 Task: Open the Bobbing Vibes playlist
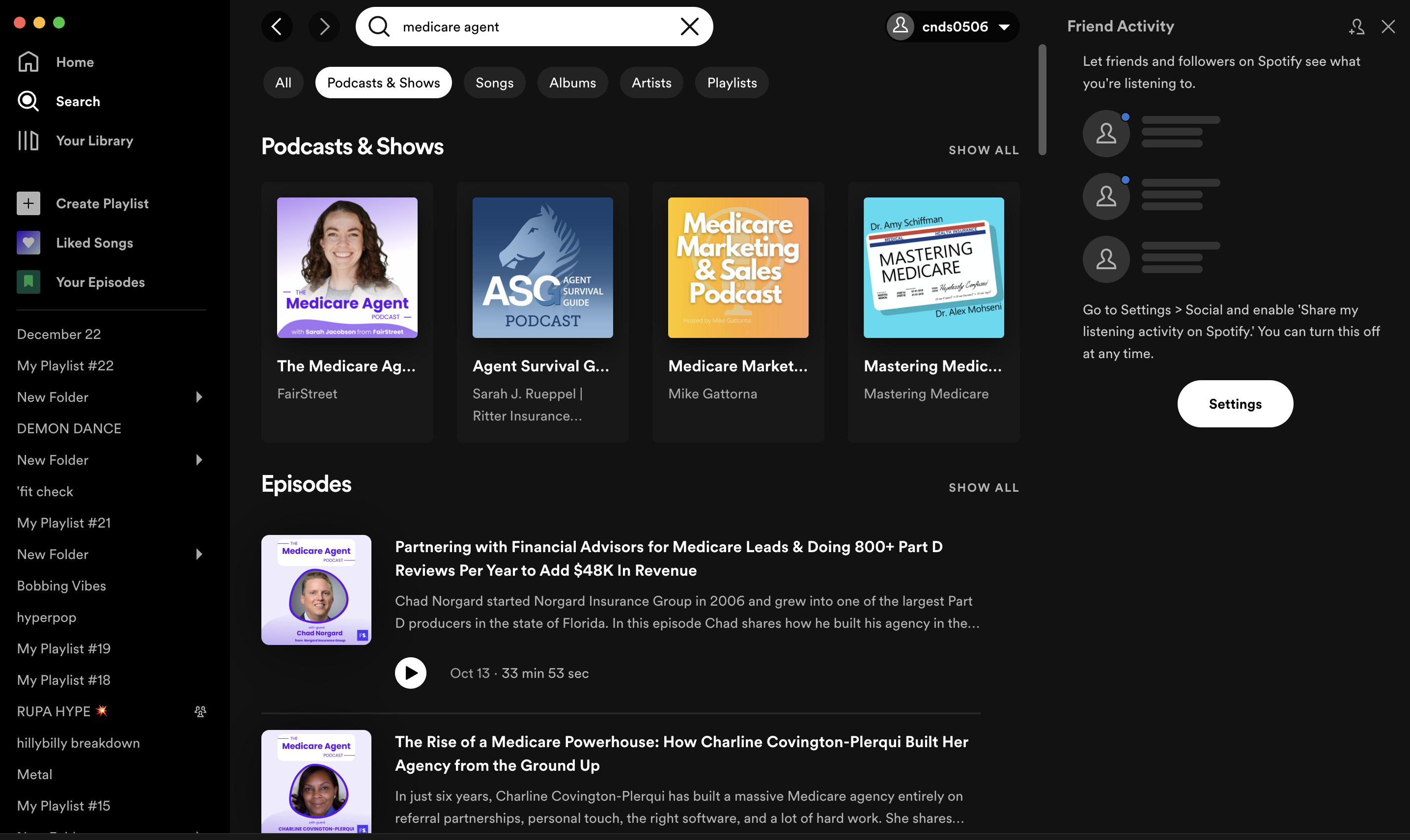tap(61, 586)
